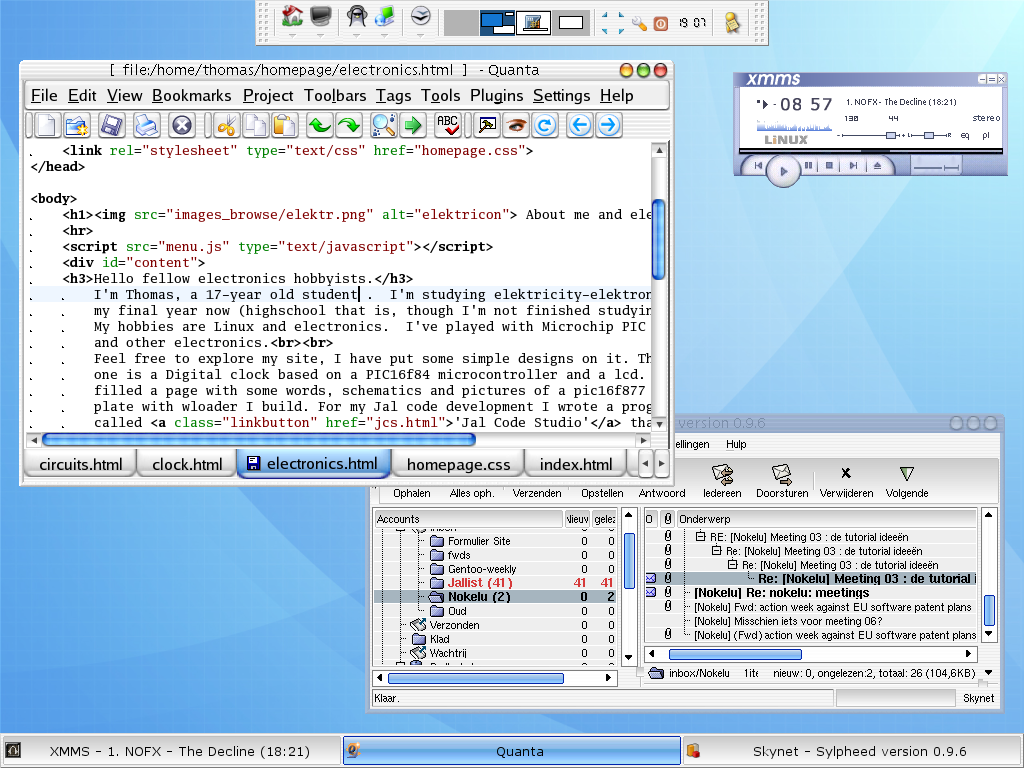Paste using the clipboard icon in Quanta
Image resolution: width=1024 pixels, height=768 pixels.
[285, 125]
